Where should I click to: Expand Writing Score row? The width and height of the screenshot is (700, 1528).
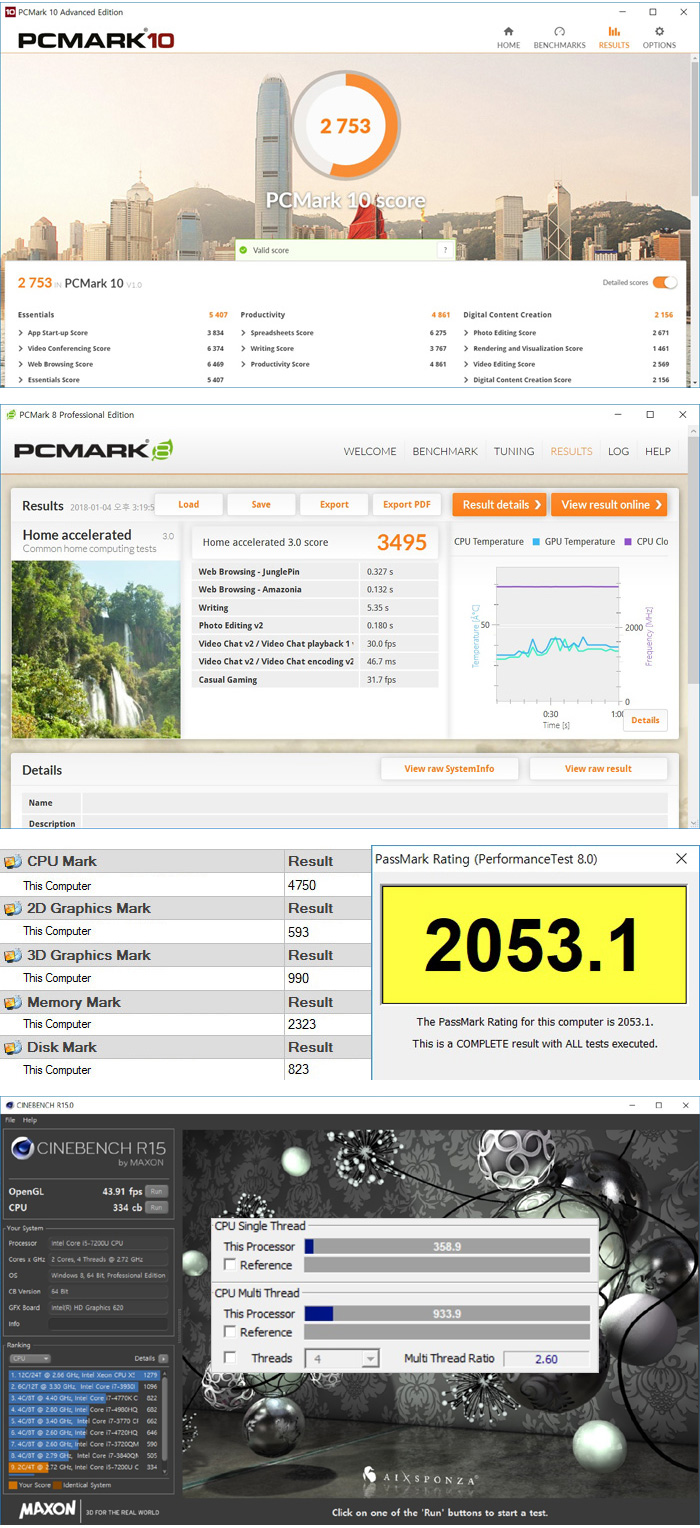(x=245, y=349)
